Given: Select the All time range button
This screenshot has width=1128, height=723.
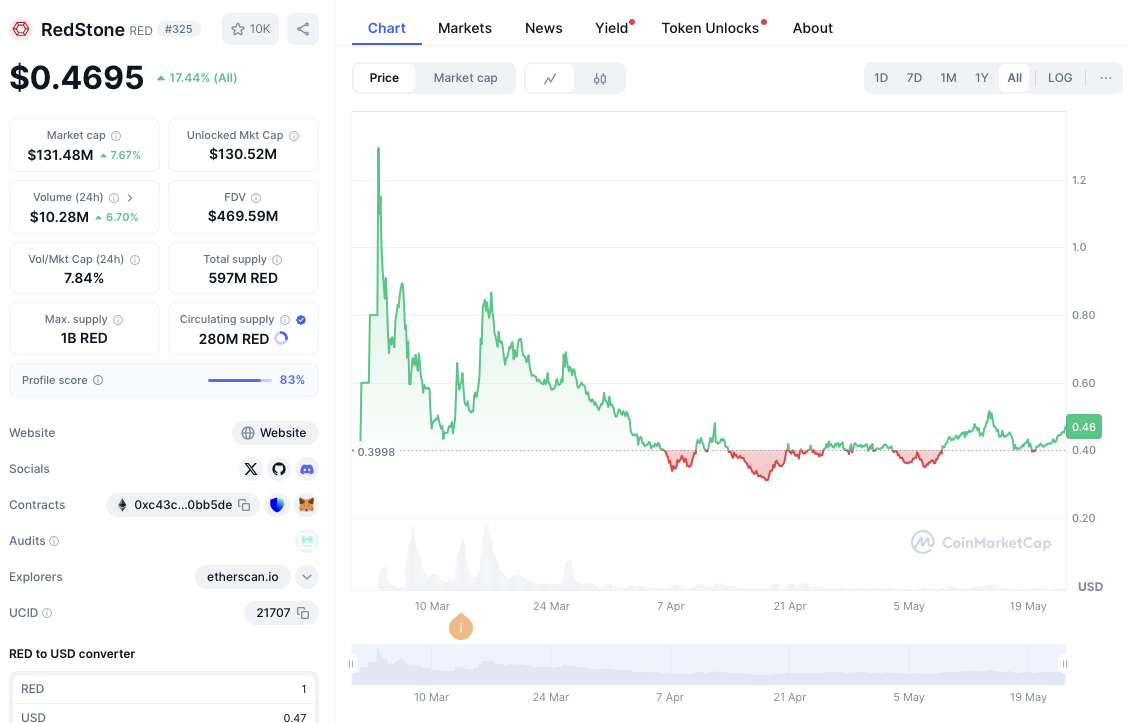Looking at the screenshot, I should point(1014,78).
